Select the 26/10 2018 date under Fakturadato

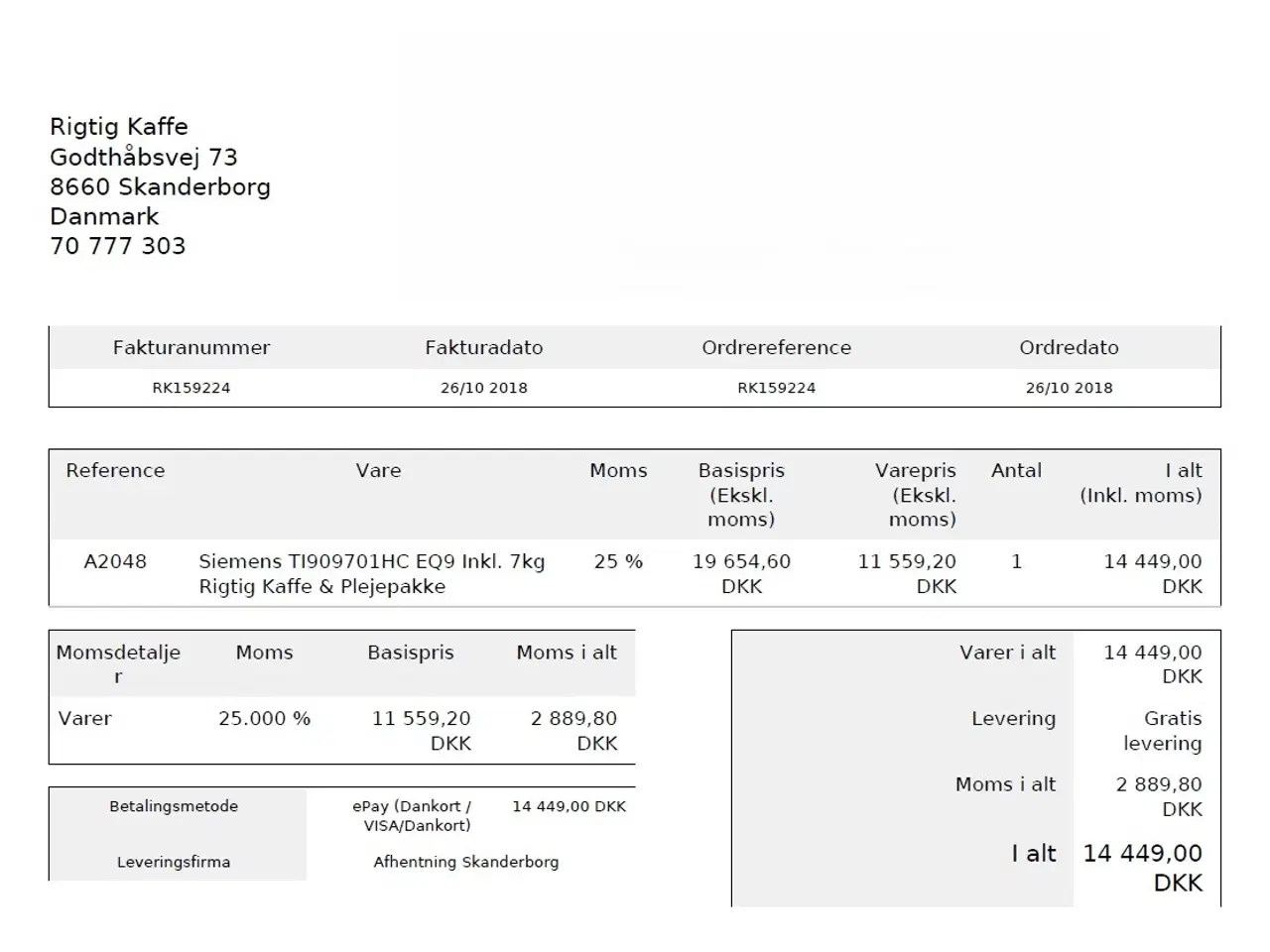pos(484,388)
